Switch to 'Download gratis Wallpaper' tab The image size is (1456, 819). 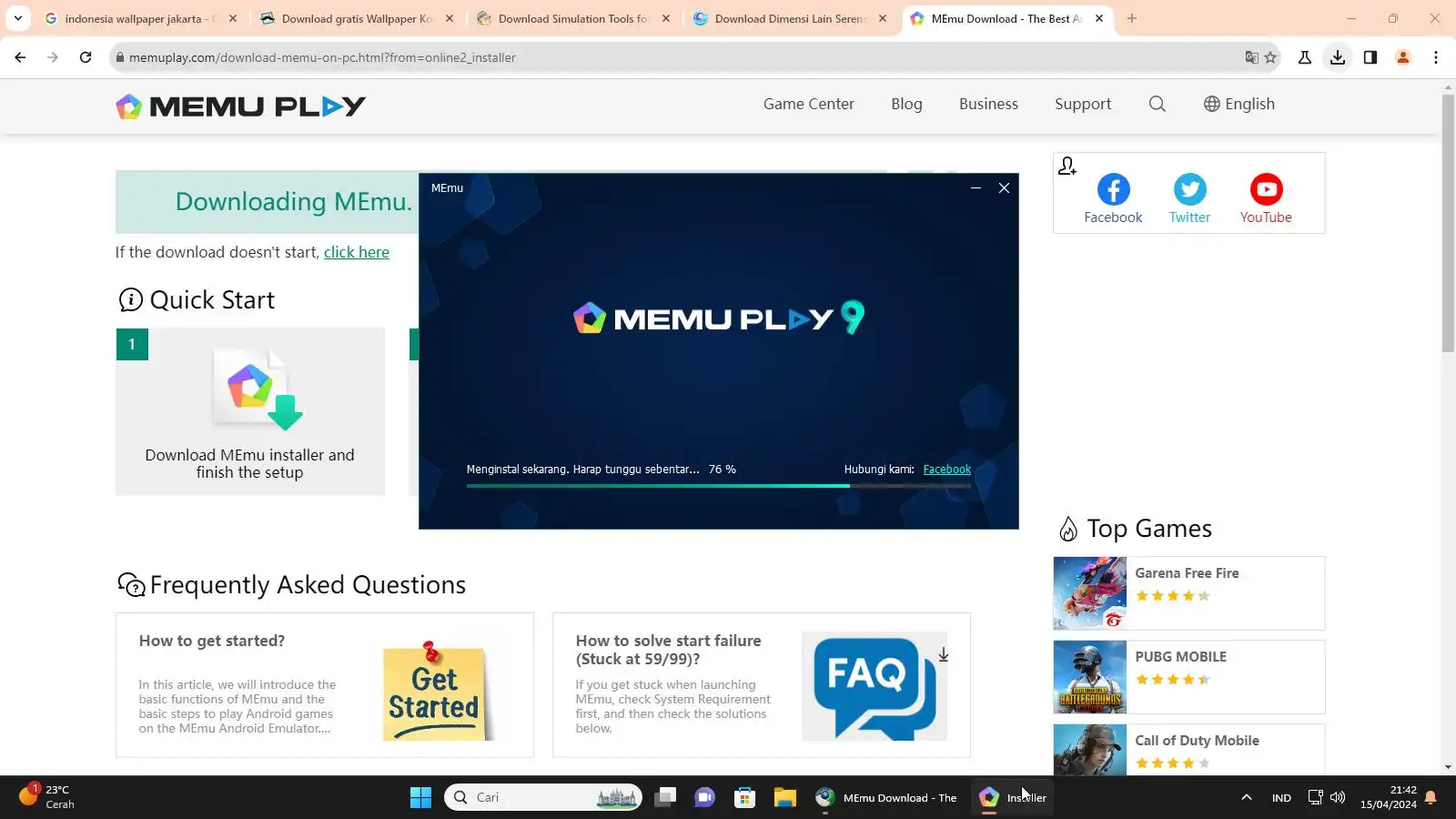357,18
